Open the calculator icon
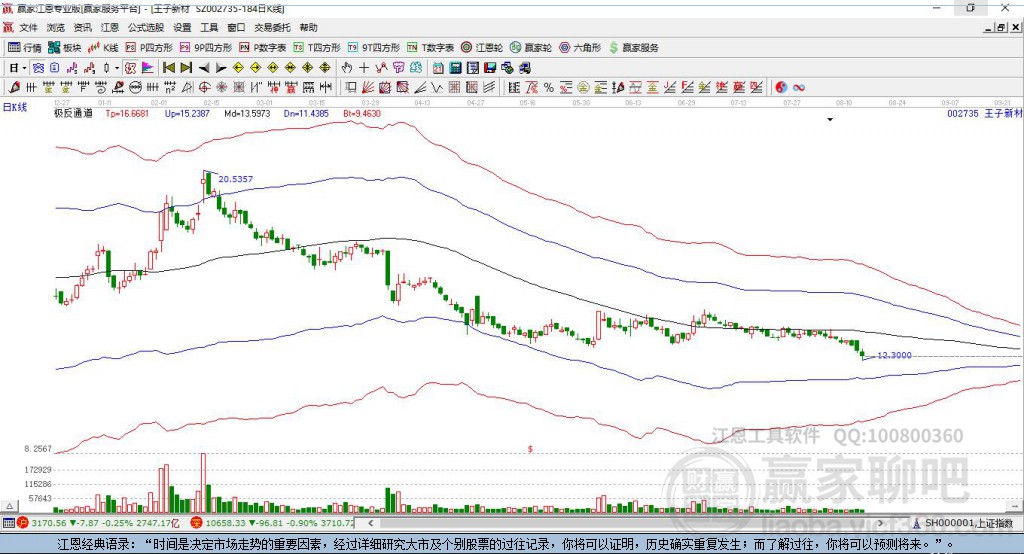This screenshot has width=1024, height=554. (456, 68)
